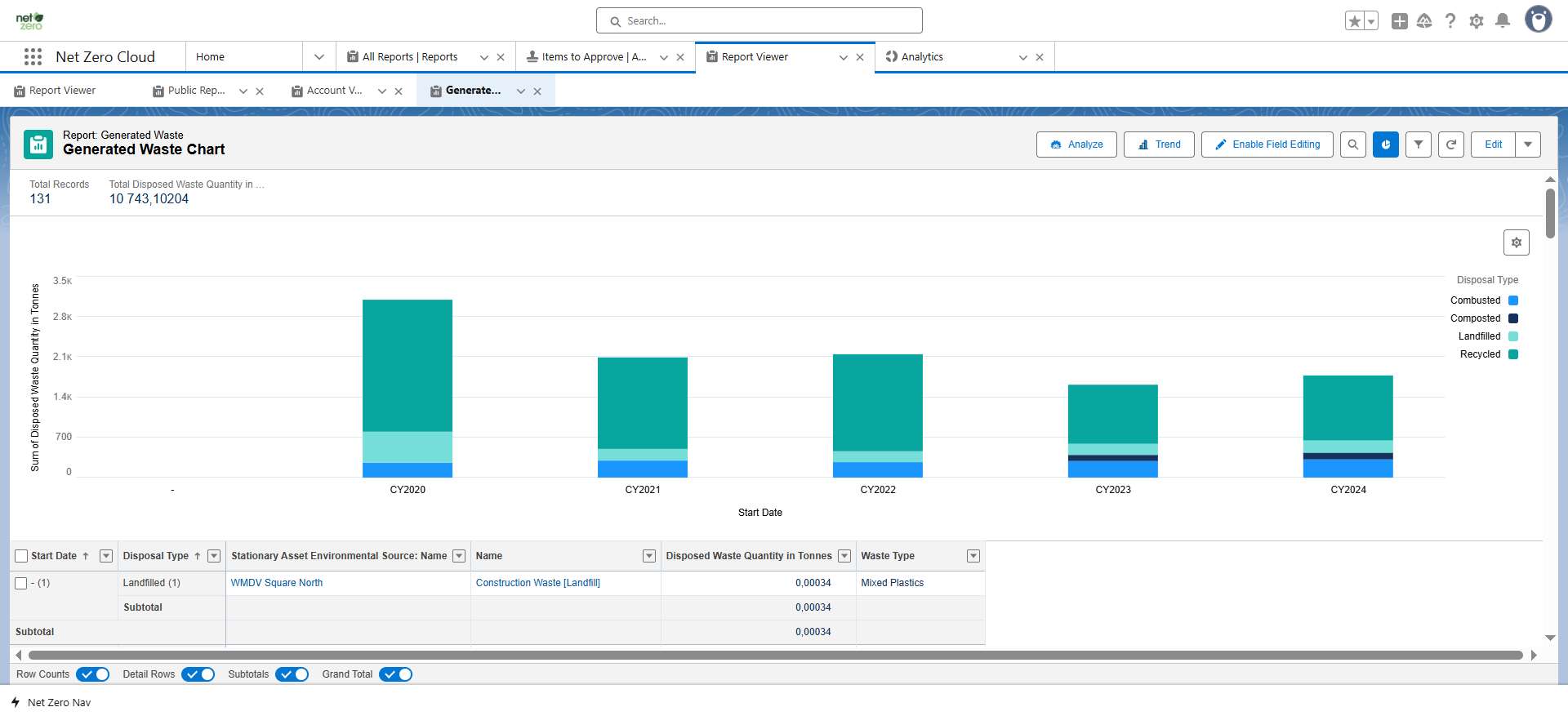Click in the global search field

pyautogui.click(x=759, y=21)
